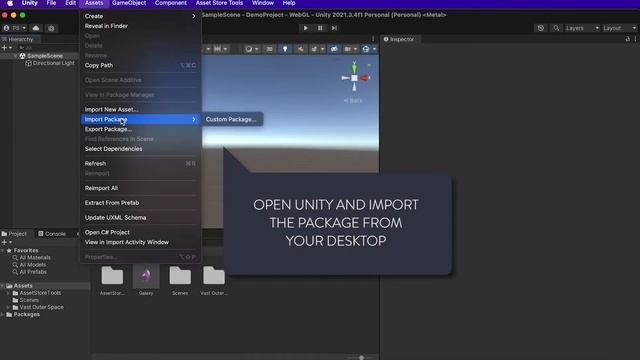Screen dimensions: 640x360
Task: Click the green Y axis on orientation gizmo
Action: (354, 67)
